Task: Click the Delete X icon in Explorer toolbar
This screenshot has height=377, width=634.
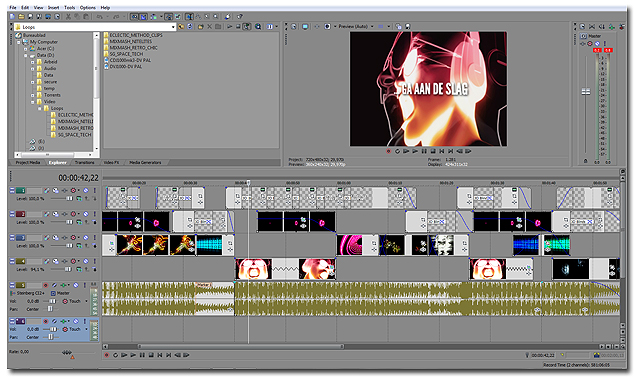Action: 209,27
